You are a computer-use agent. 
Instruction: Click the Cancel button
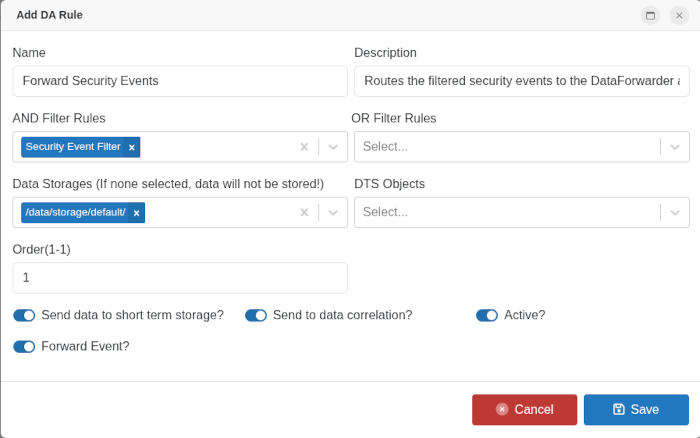click(524, 409)
